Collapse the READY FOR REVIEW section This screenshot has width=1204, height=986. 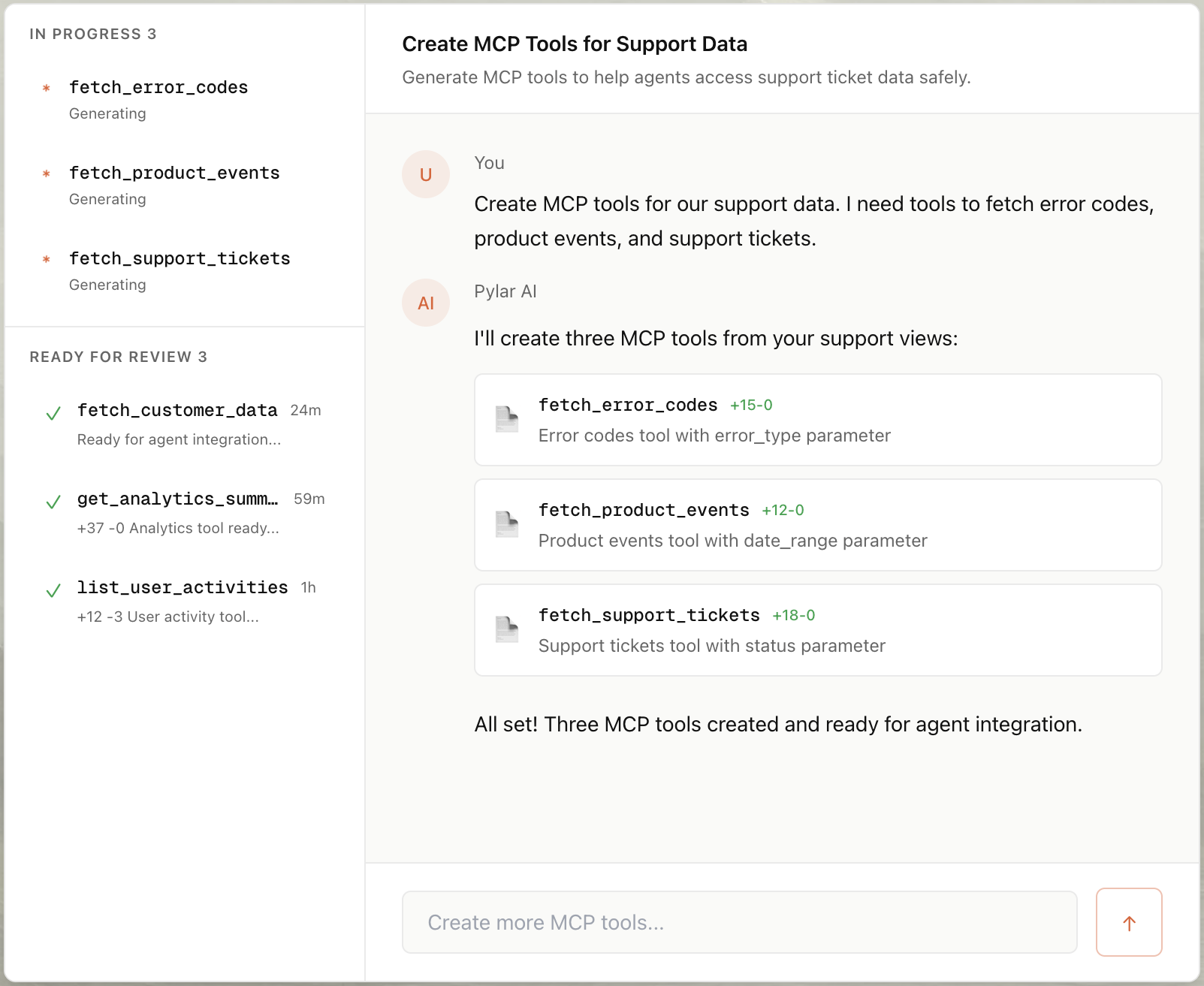(x=119, y=357)
